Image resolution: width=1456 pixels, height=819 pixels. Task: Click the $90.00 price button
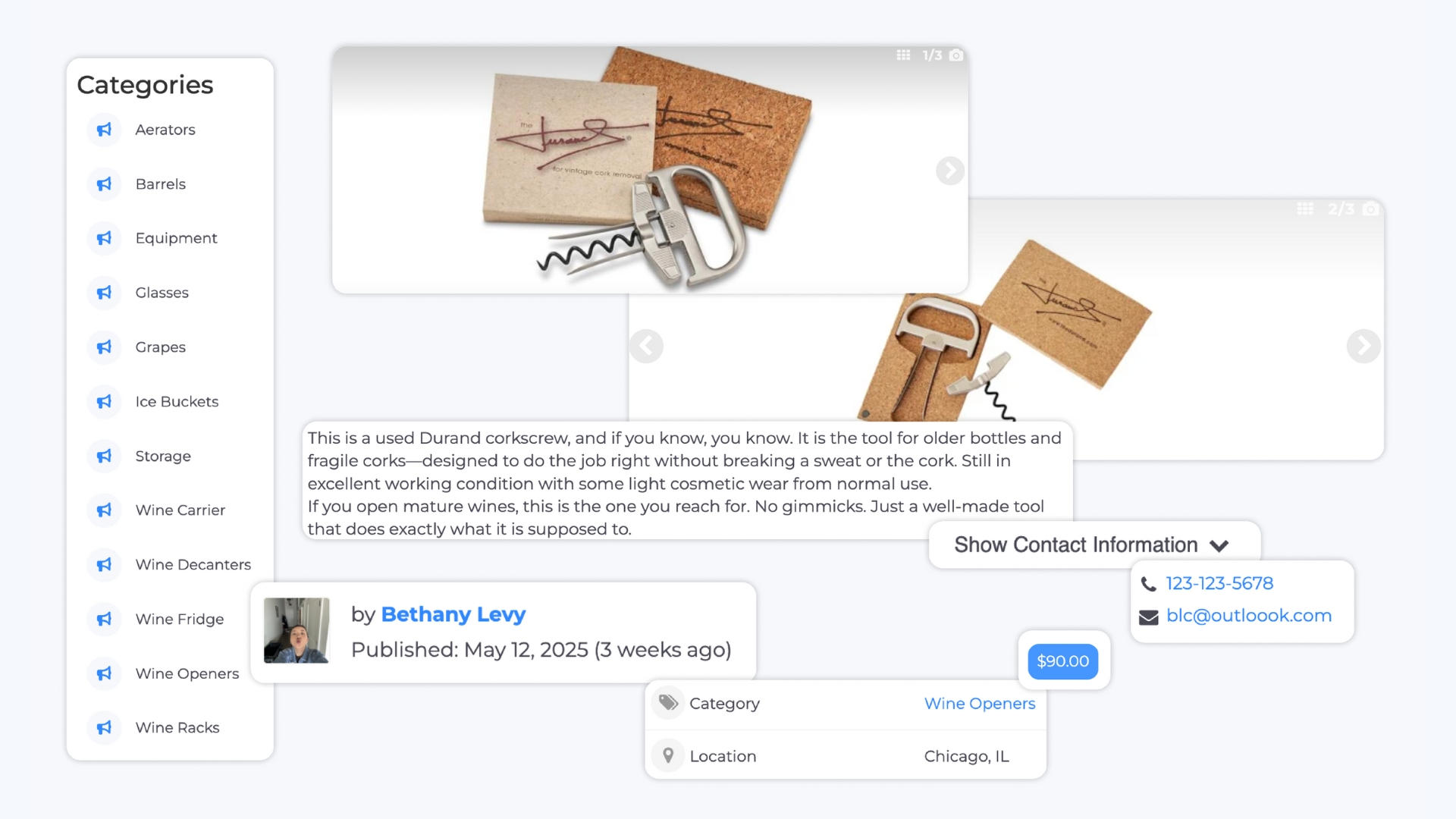coord(1062,661)
